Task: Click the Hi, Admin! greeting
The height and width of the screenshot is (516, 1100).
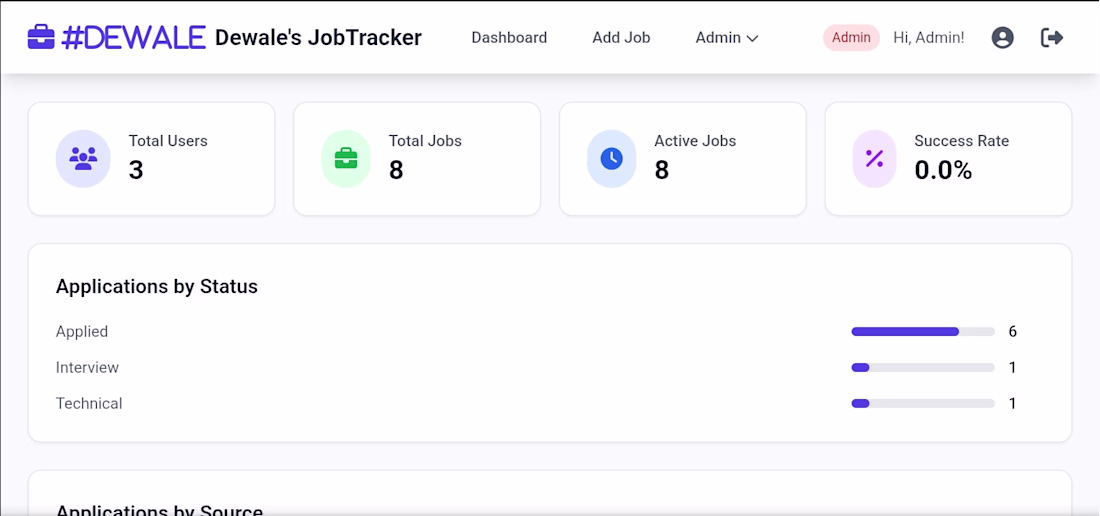Action: click(x=929, y=38)
